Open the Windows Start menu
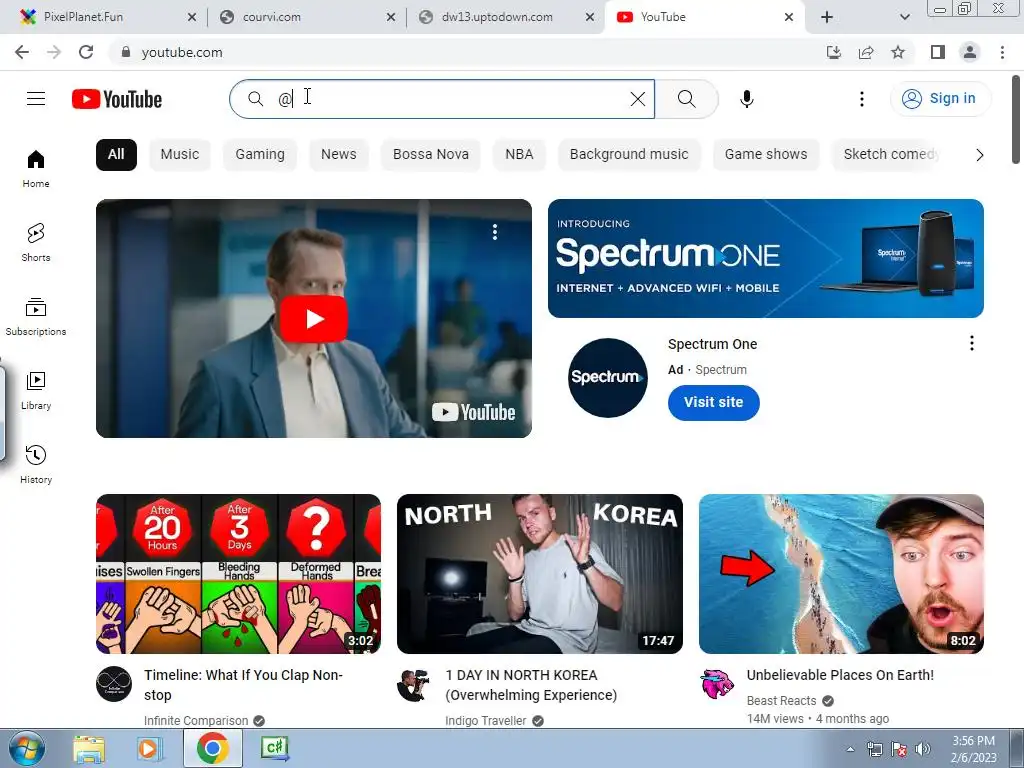This screenshot has width=1024, height=768. pos(26,749)
